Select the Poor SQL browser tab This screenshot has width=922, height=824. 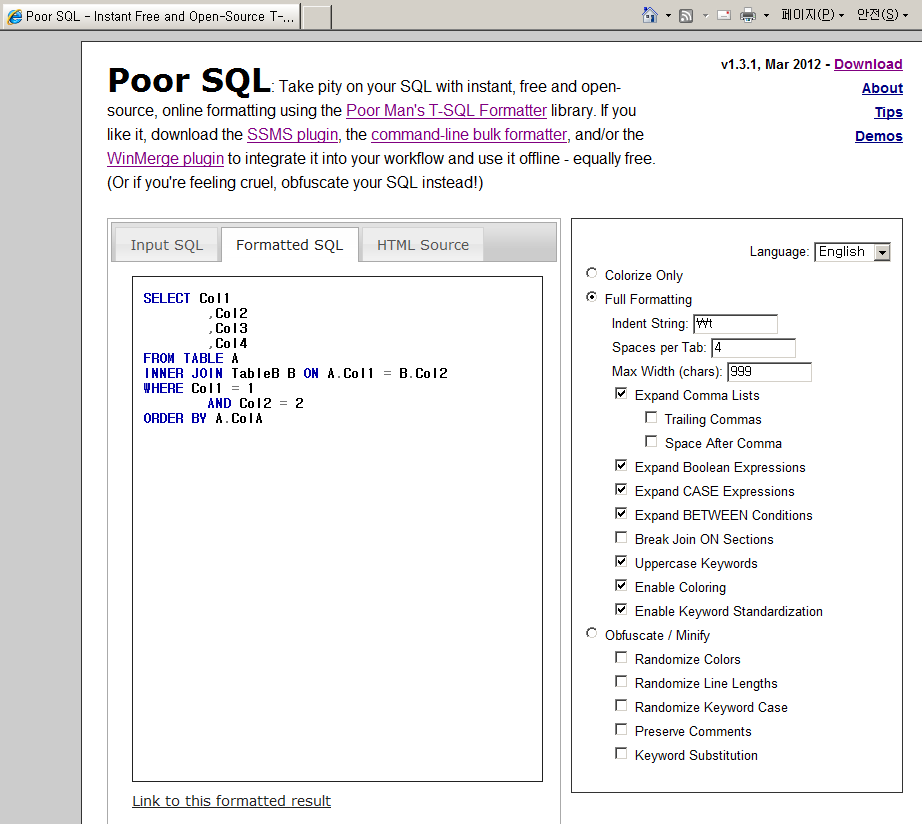(151, 16)
